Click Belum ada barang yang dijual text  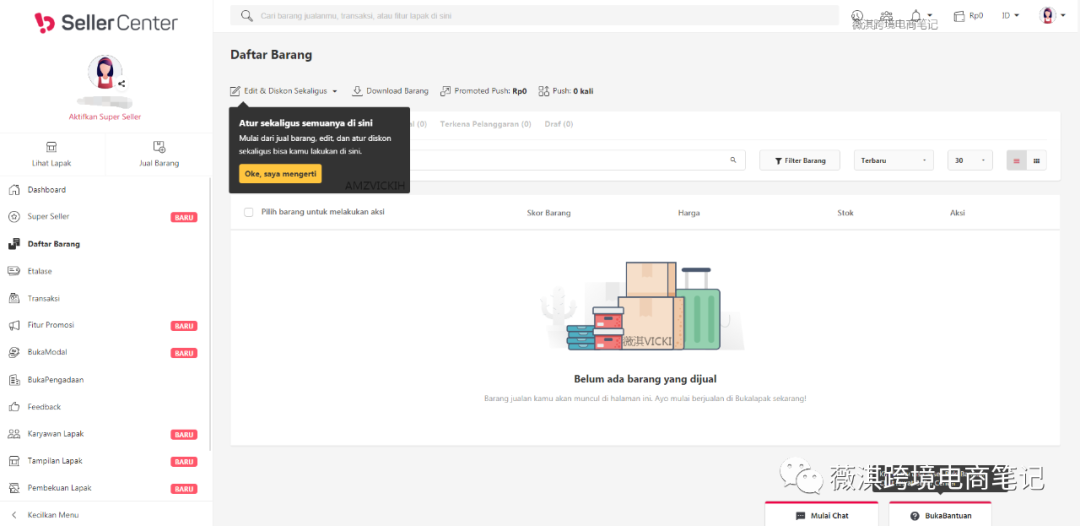click(x=645, y=379)
